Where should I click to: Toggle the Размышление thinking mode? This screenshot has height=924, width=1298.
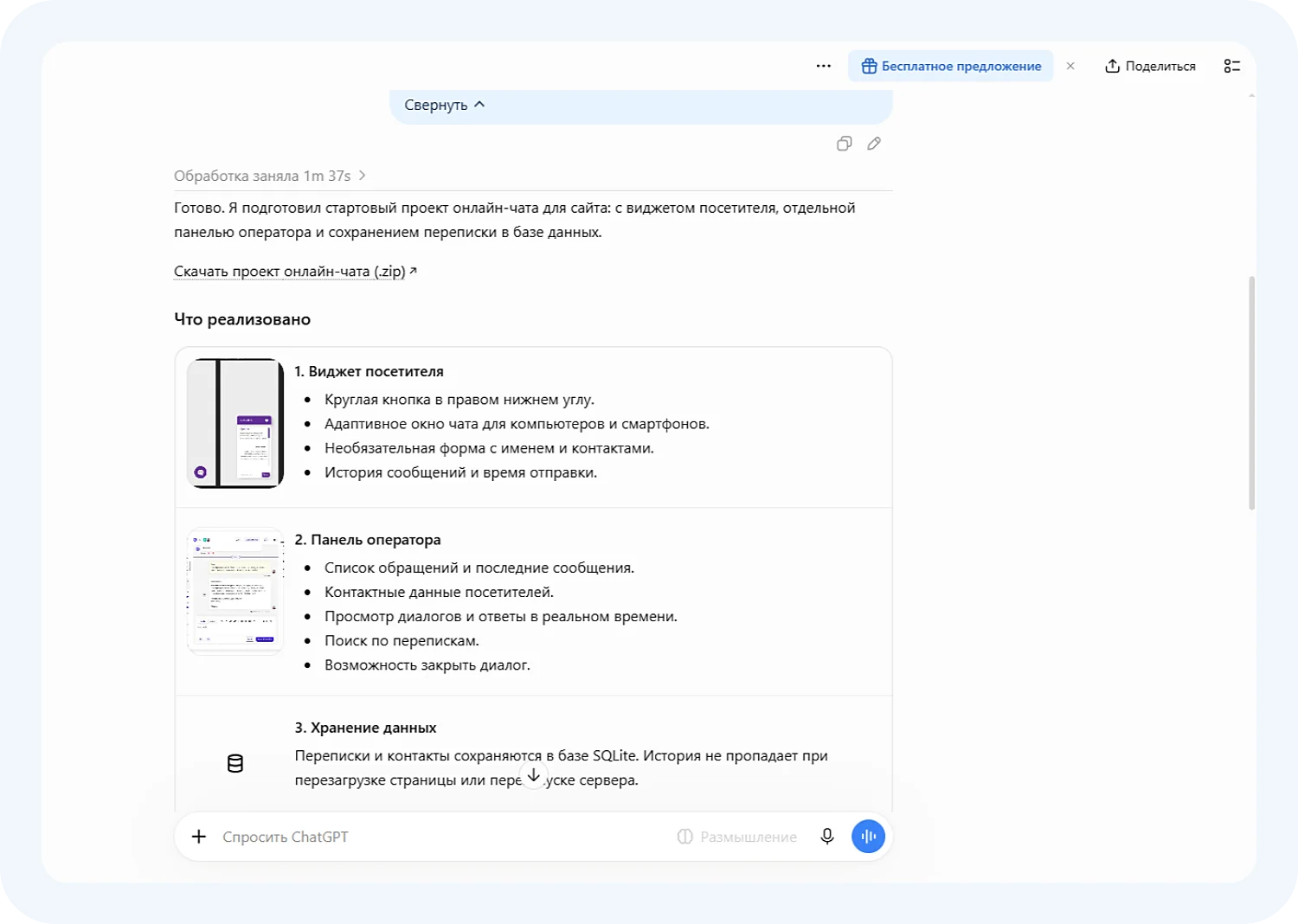click(x=737, y=837)
